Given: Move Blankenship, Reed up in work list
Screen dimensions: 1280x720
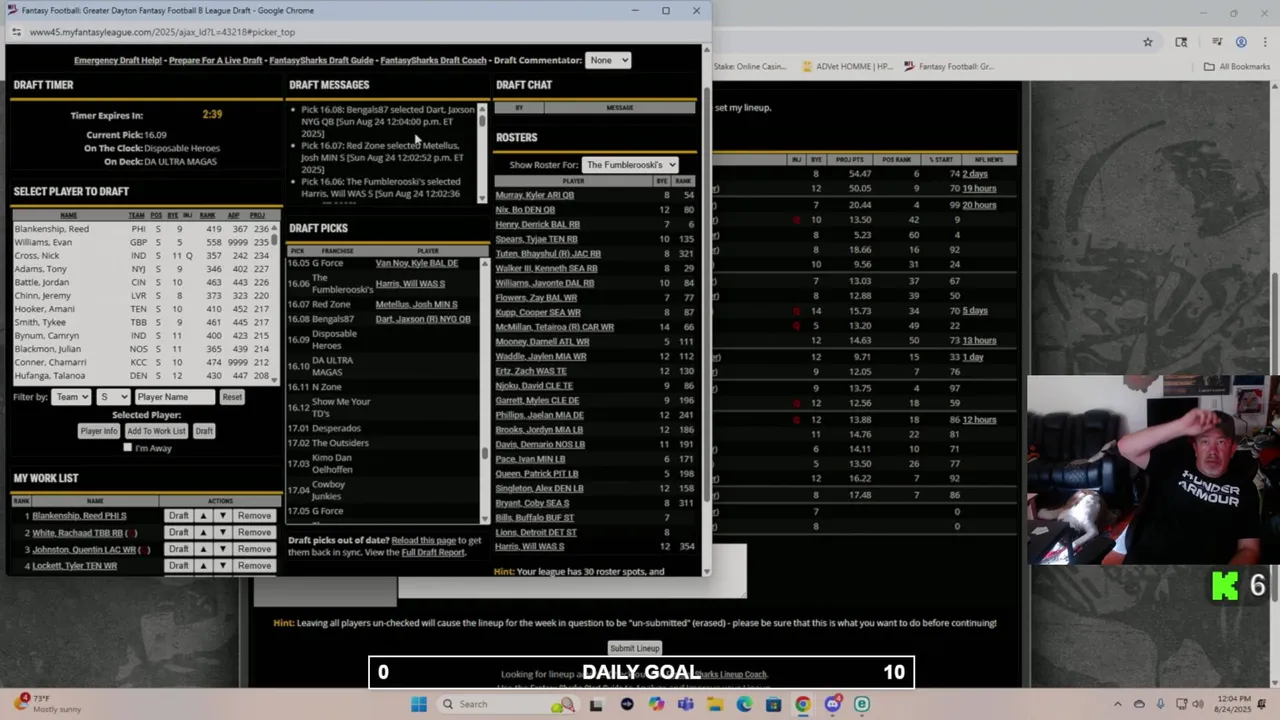Looking at the screenshot, I should pos(203,516).
